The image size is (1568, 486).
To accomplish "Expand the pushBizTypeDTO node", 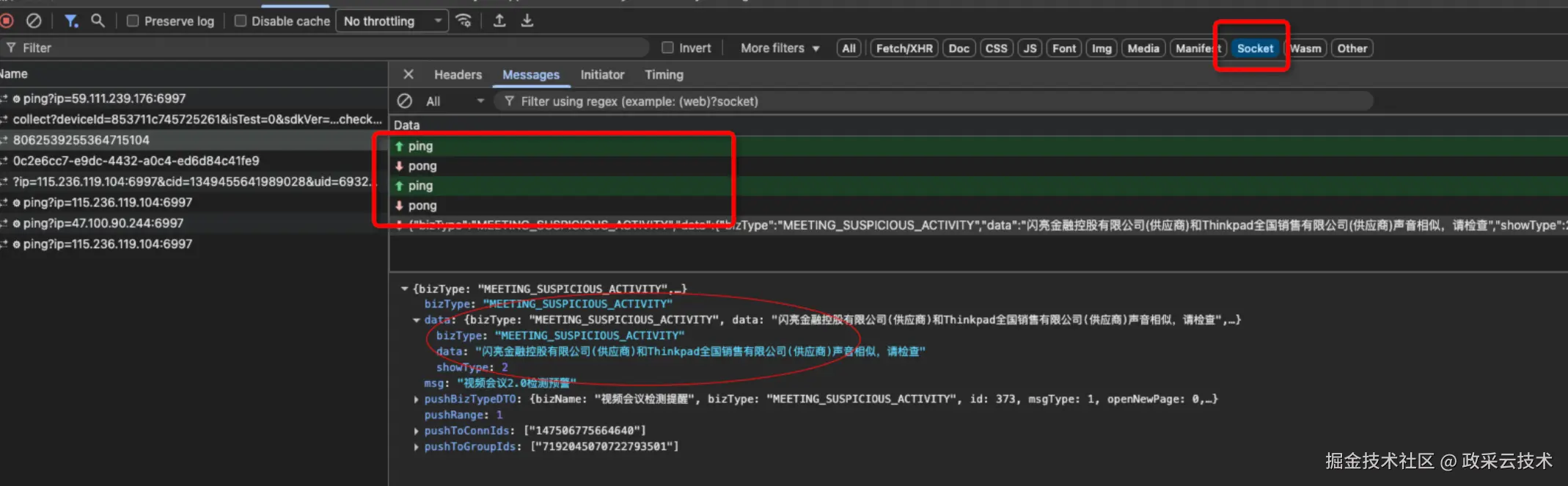I will (416, 399).
